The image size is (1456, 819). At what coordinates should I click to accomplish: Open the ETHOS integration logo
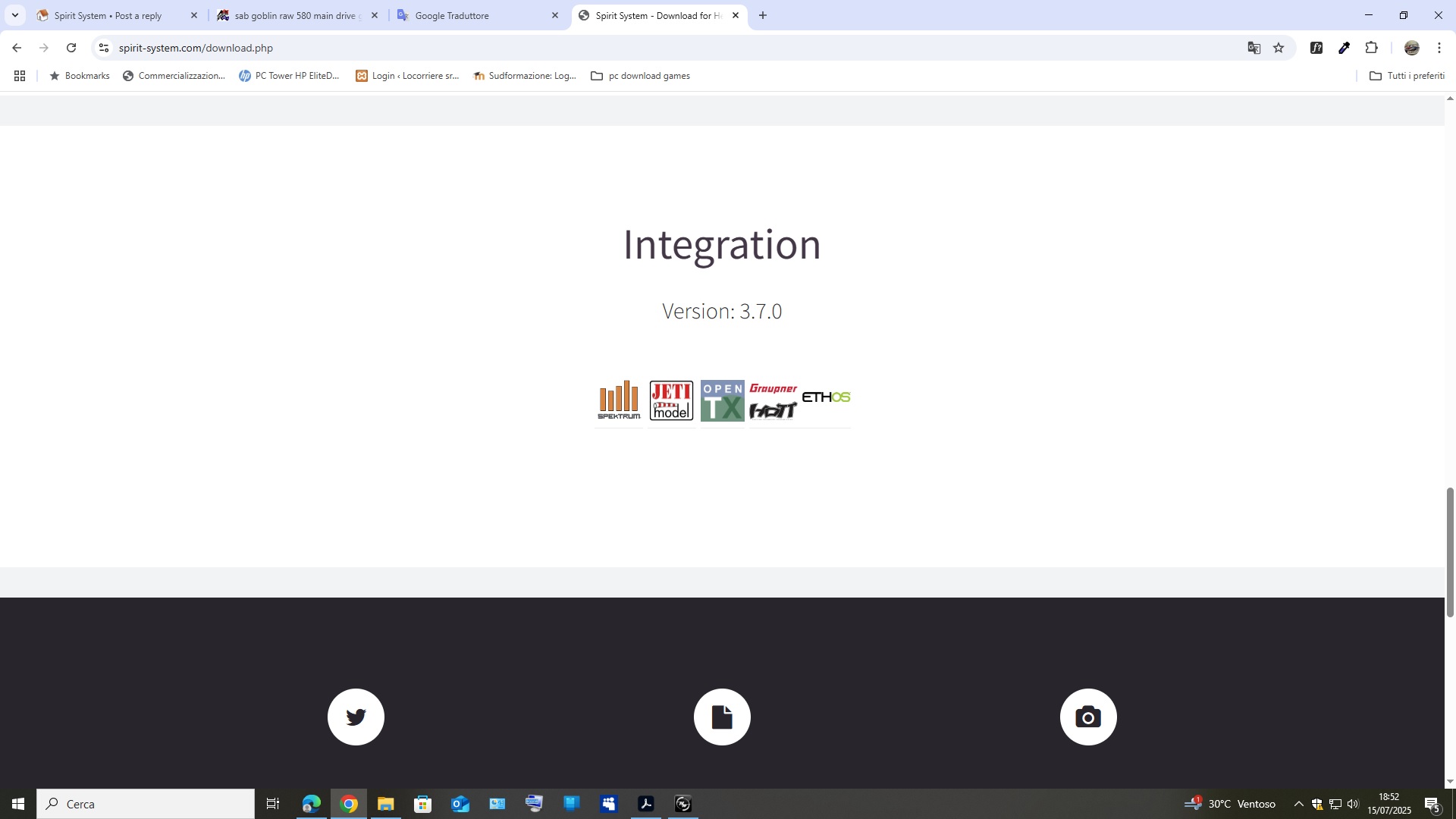[x=826, y=397]
